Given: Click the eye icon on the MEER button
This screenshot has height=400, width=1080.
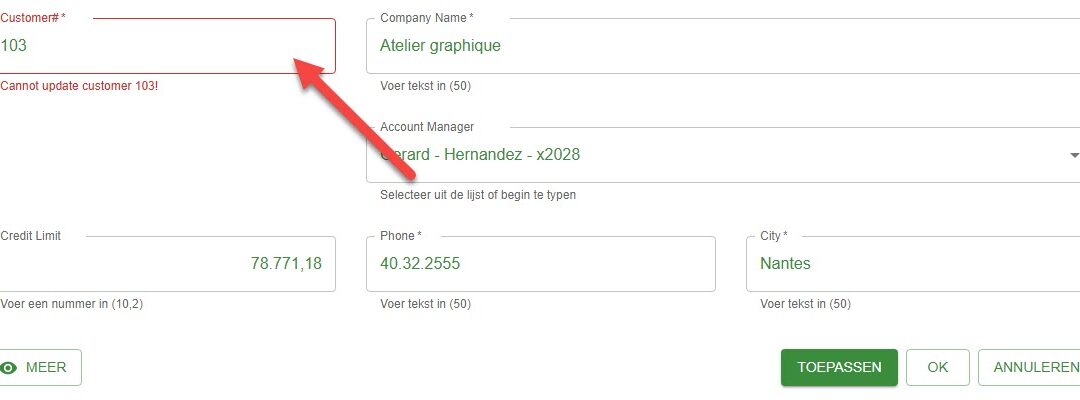Looking at the screenshot, I should pos(9,368).
